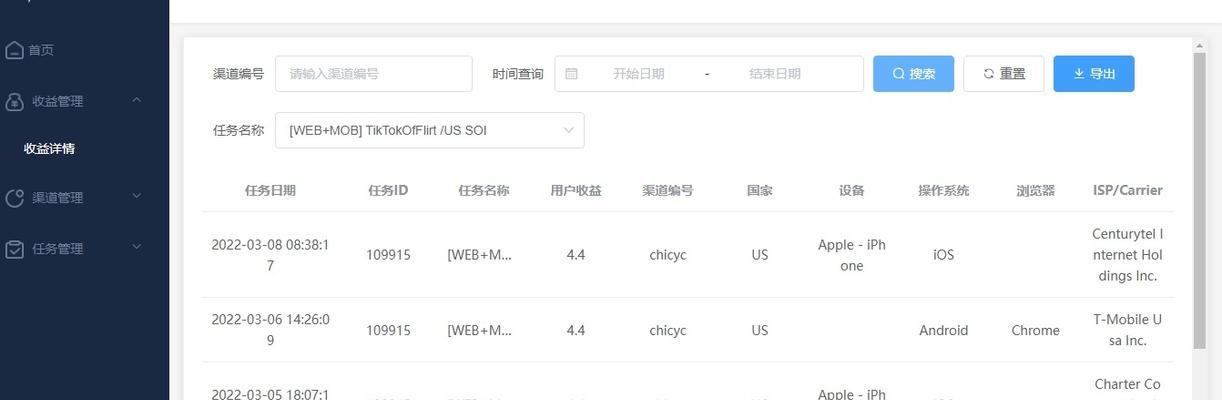
Task: Click the vertical scrollbar of the page
Action: [1200, 200]
